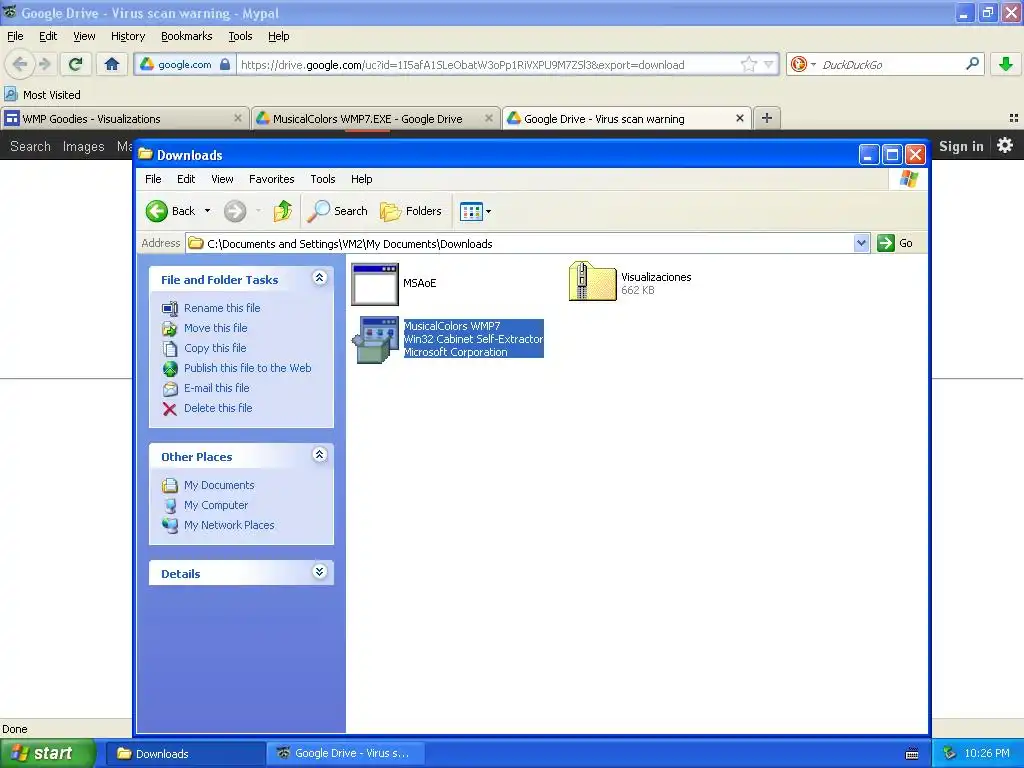
Task: Click the bookmark star in the URL bar
Action: coord(748,64)
